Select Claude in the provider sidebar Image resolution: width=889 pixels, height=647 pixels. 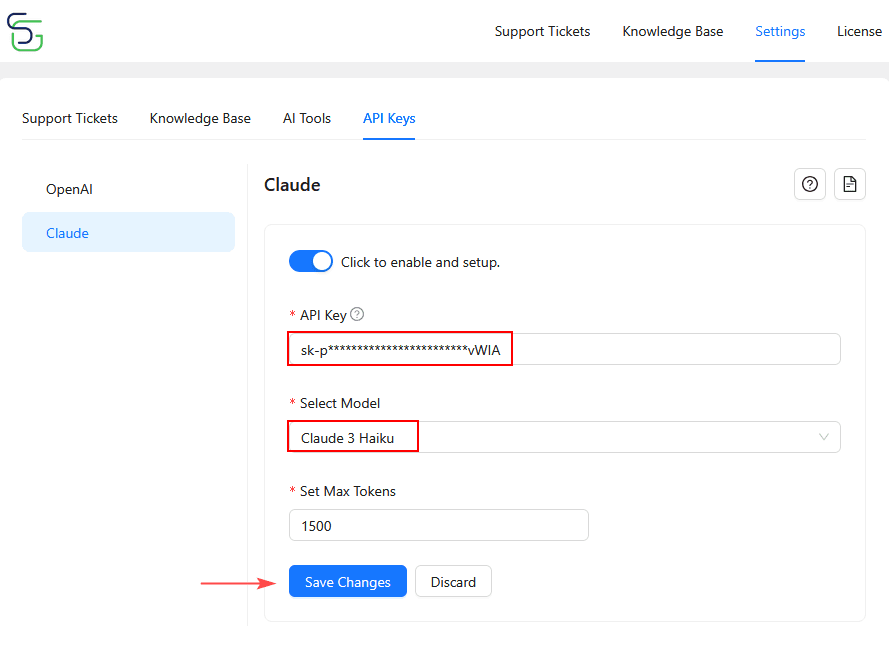67,233
